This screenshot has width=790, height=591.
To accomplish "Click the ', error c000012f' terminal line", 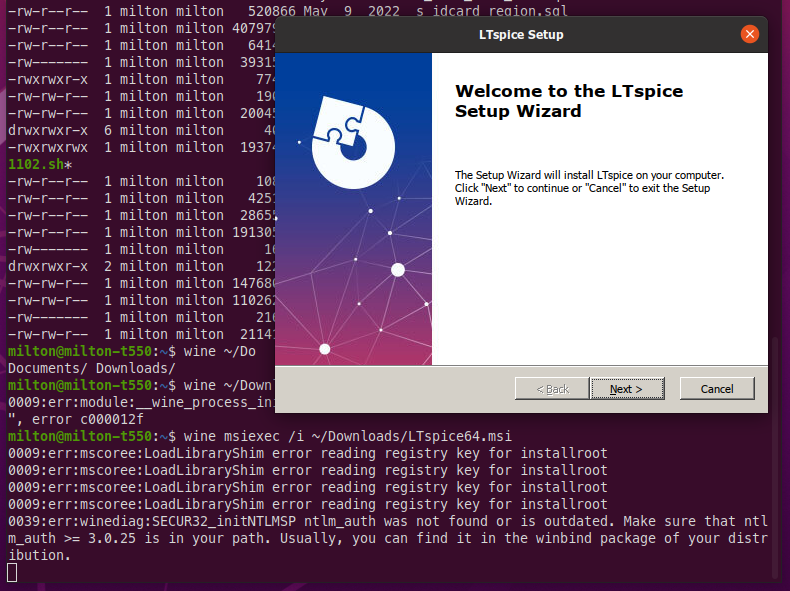I will (x=76, y=419).
